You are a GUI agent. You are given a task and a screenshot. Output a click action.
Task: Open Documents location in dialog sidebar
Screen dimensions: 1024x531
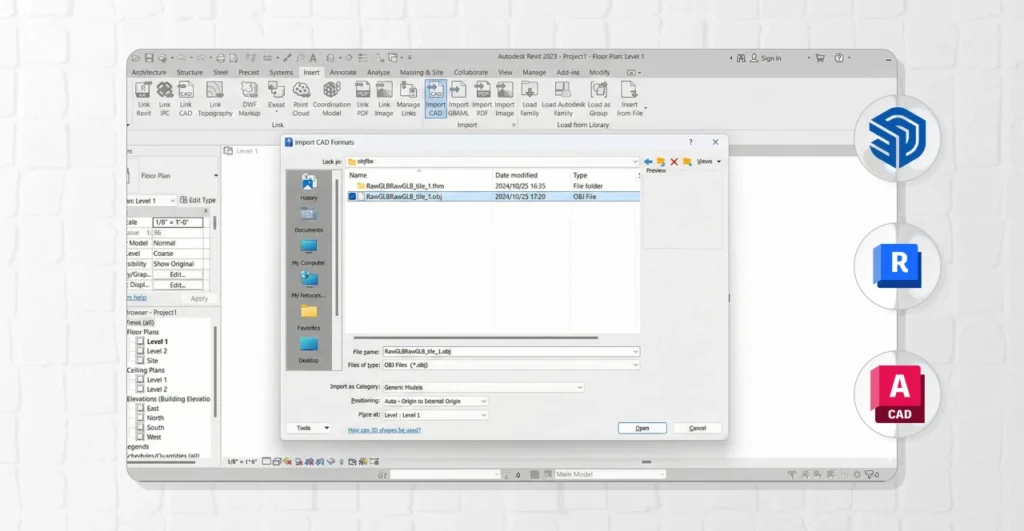click(x=309, y=220)
